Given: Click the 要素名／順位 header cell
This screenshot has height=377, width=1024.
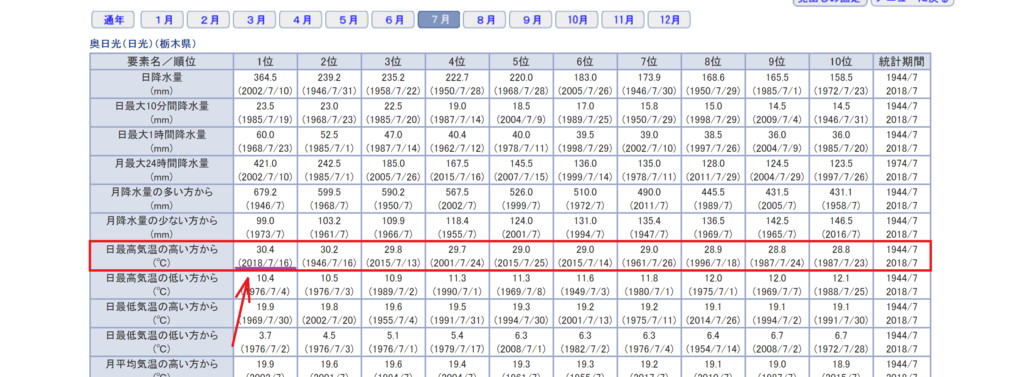Looking at the screenshot, I should point(162,61).
